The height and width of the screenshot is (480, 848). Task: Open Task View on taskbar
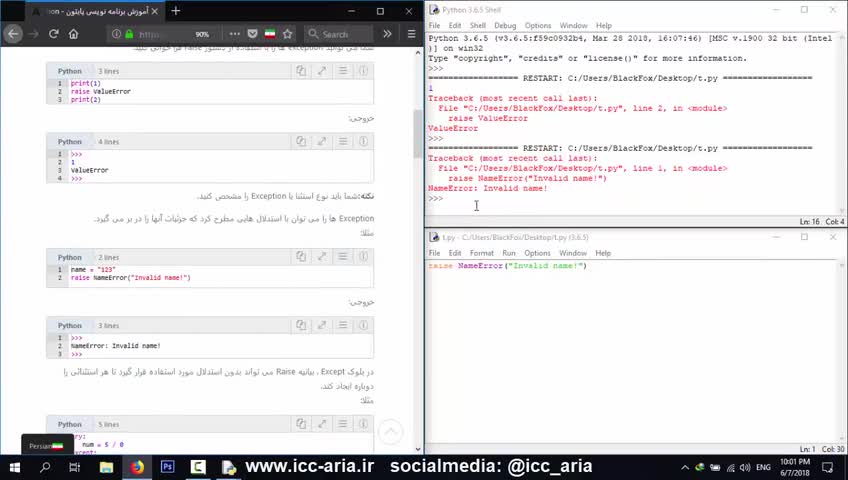pos(75,467)
